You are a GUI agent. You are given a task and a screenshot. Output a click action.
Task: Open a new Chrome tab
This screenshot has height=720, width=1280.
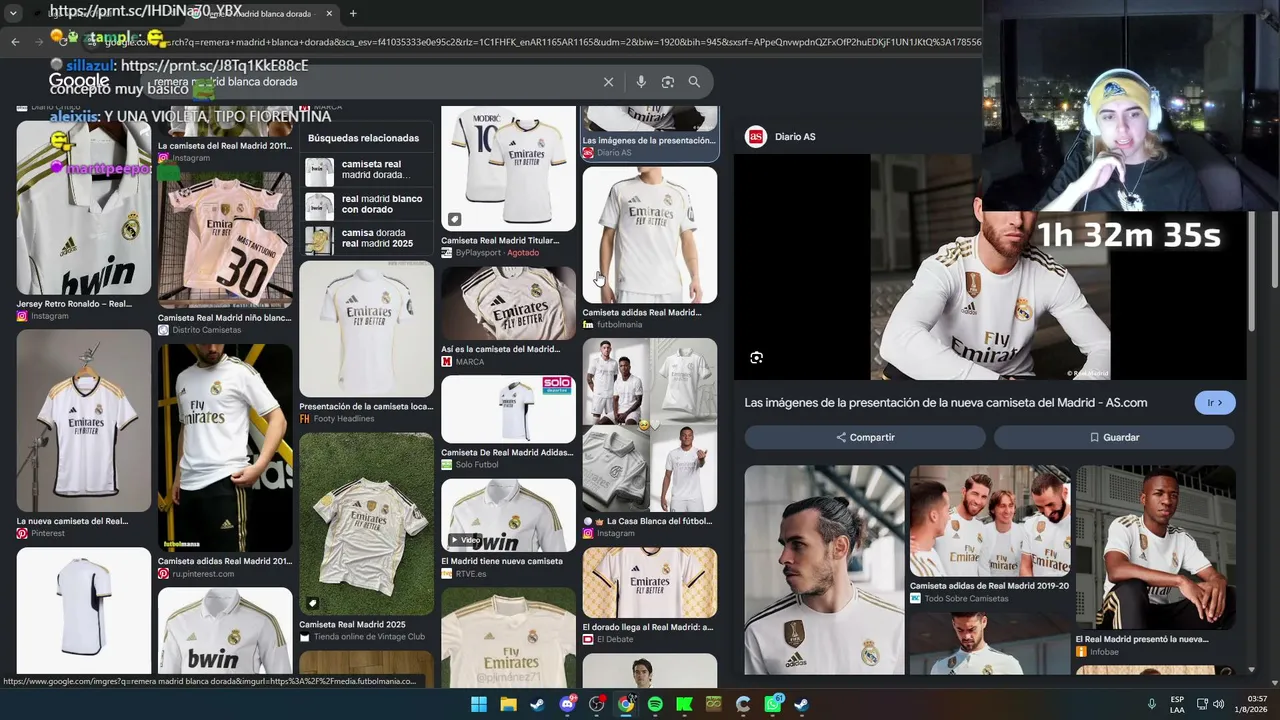(353, 14)
